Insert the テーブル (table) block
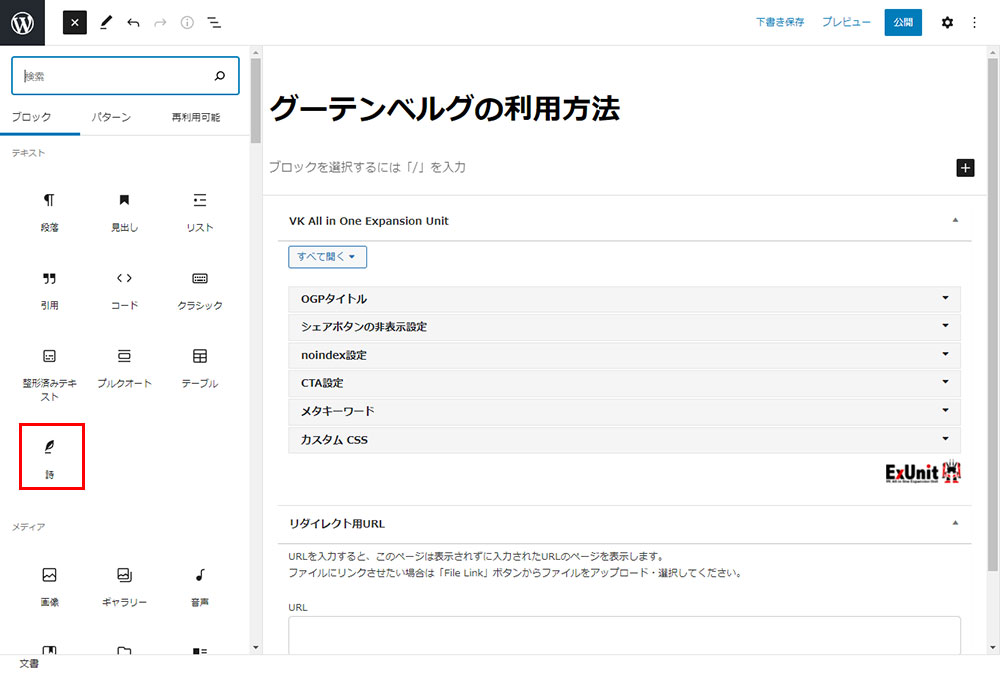This screenshot has height=673, width=1000. [199, 367]
